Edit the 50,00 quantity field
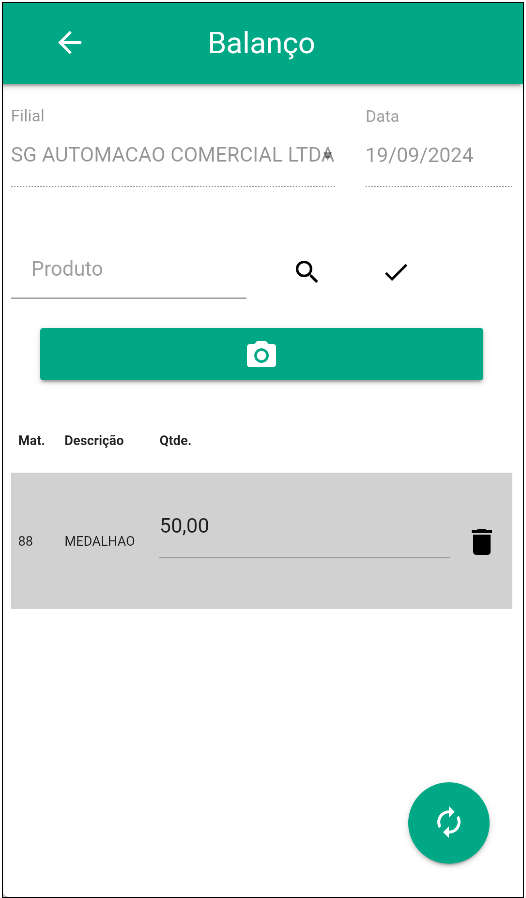The width and height of the screenshot is (526, 898). click(304, 534)
